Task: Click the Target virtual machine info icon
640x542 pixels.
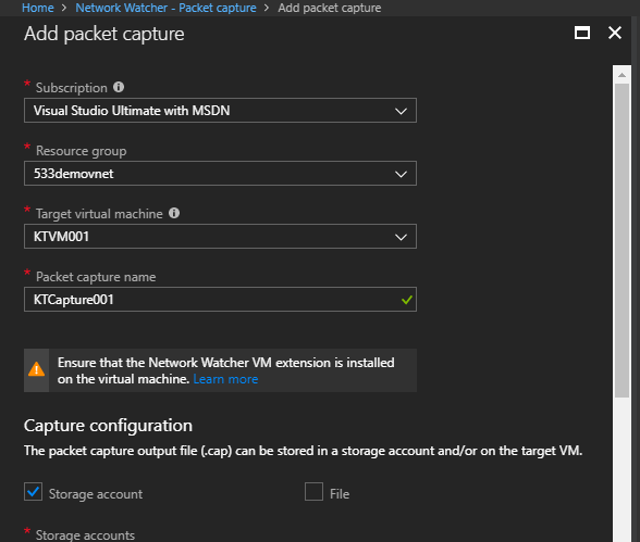Action: [x=174, y=213]
